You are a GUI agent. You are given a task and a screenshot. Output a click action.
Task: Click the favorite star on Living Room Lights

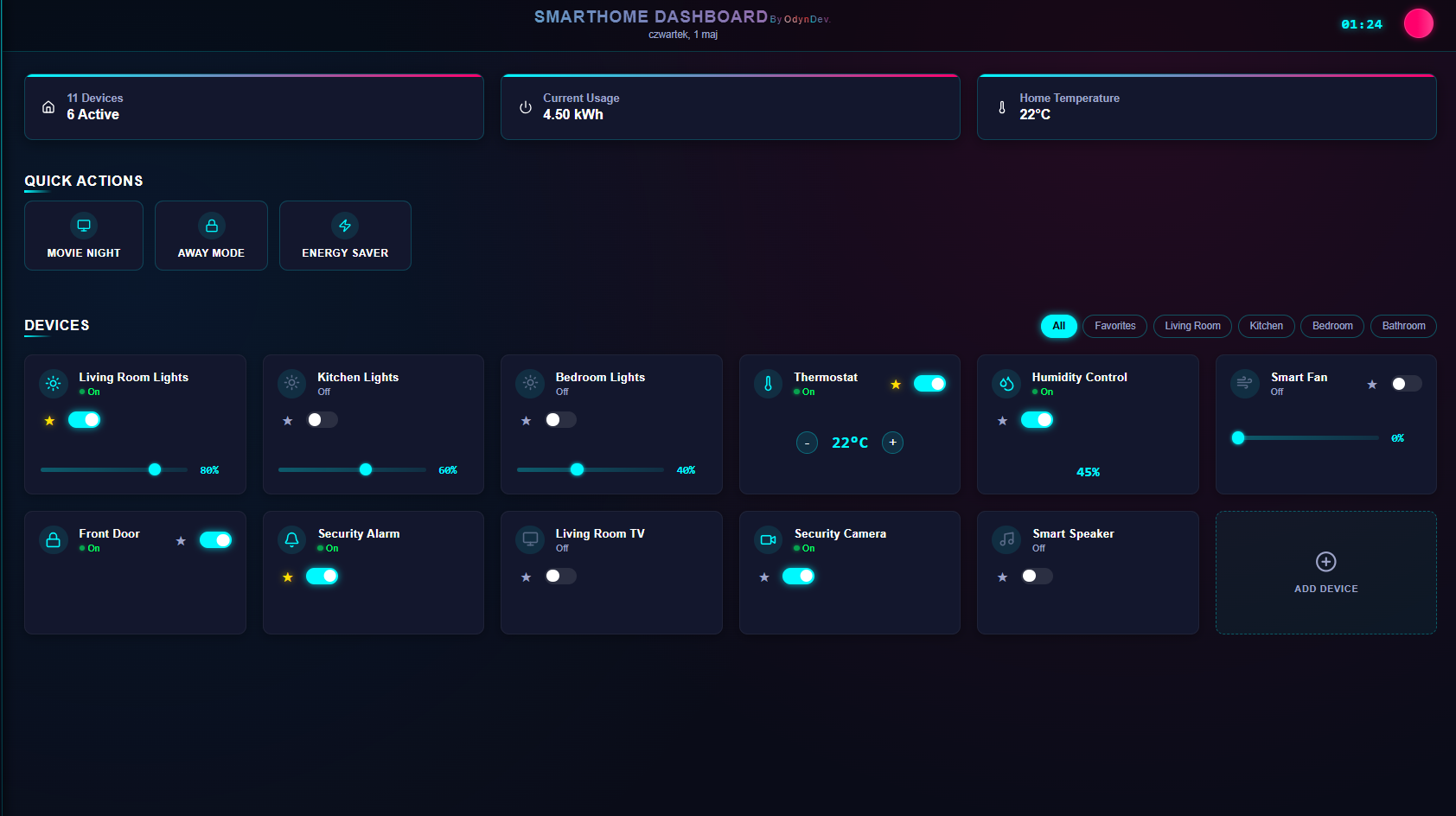[x=49, y=421]
